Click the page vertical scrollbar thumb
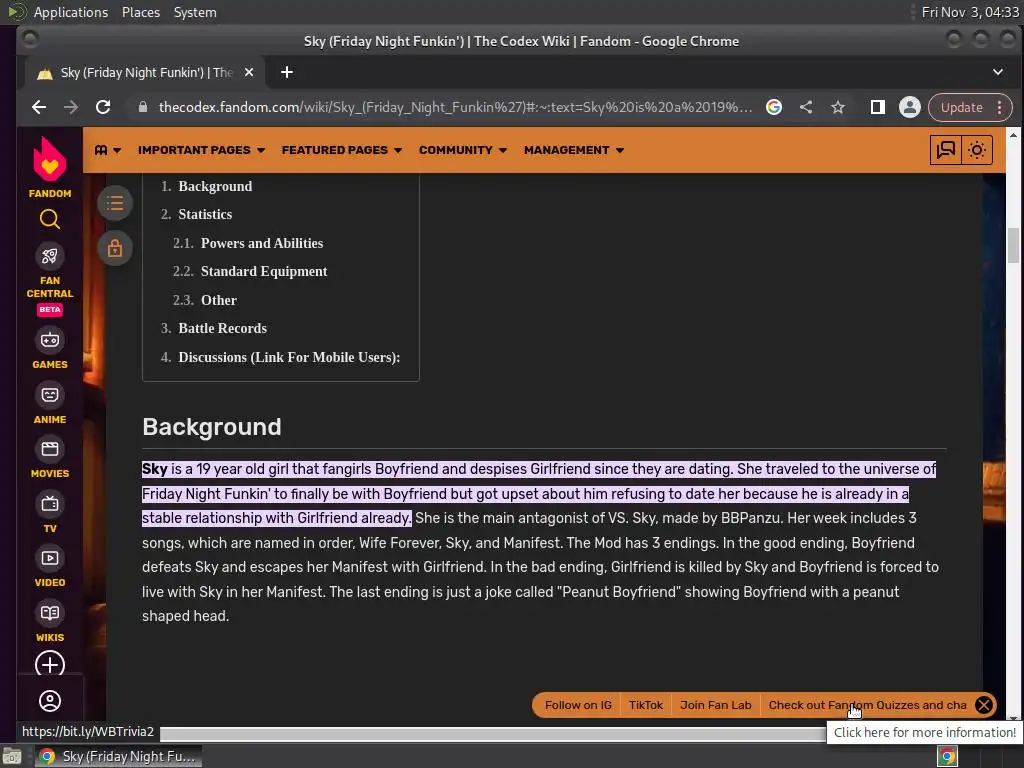Image resolution: width=1024 pixels, height=768 pixels. [1013, 246]
